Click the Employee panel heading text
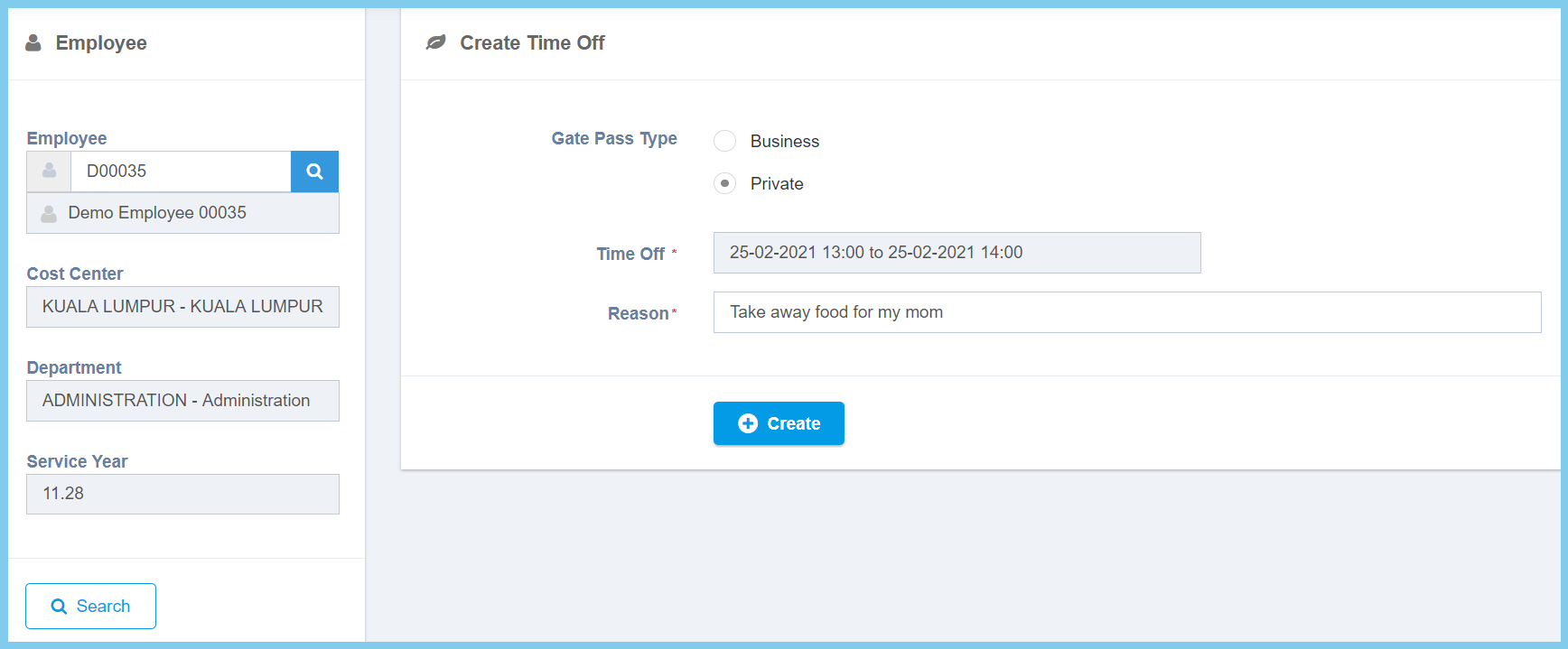The image size is (1568, 649). (x=101, y=42)
